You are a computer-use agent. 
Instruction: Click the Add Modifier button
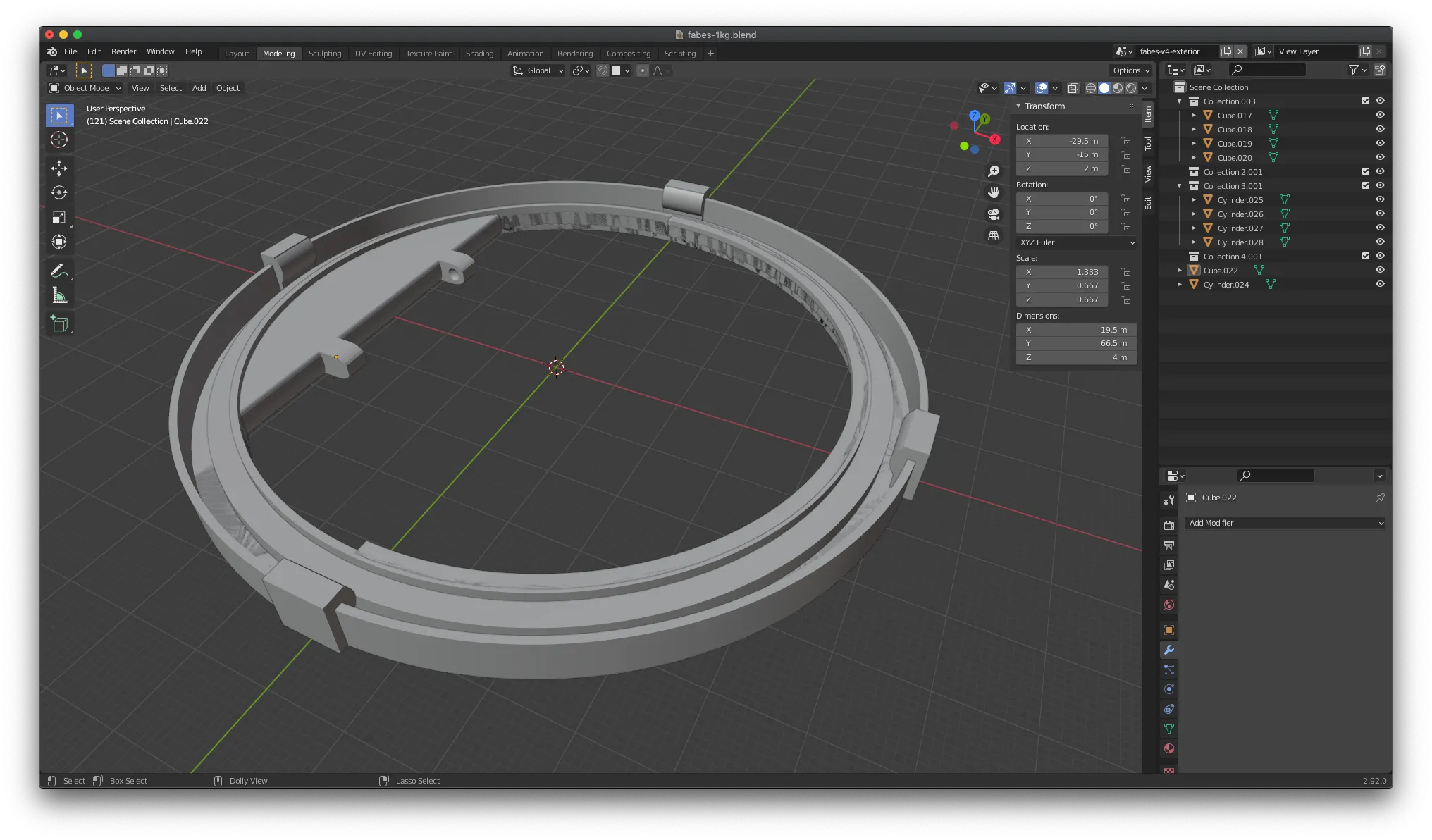pos(1285,523)
